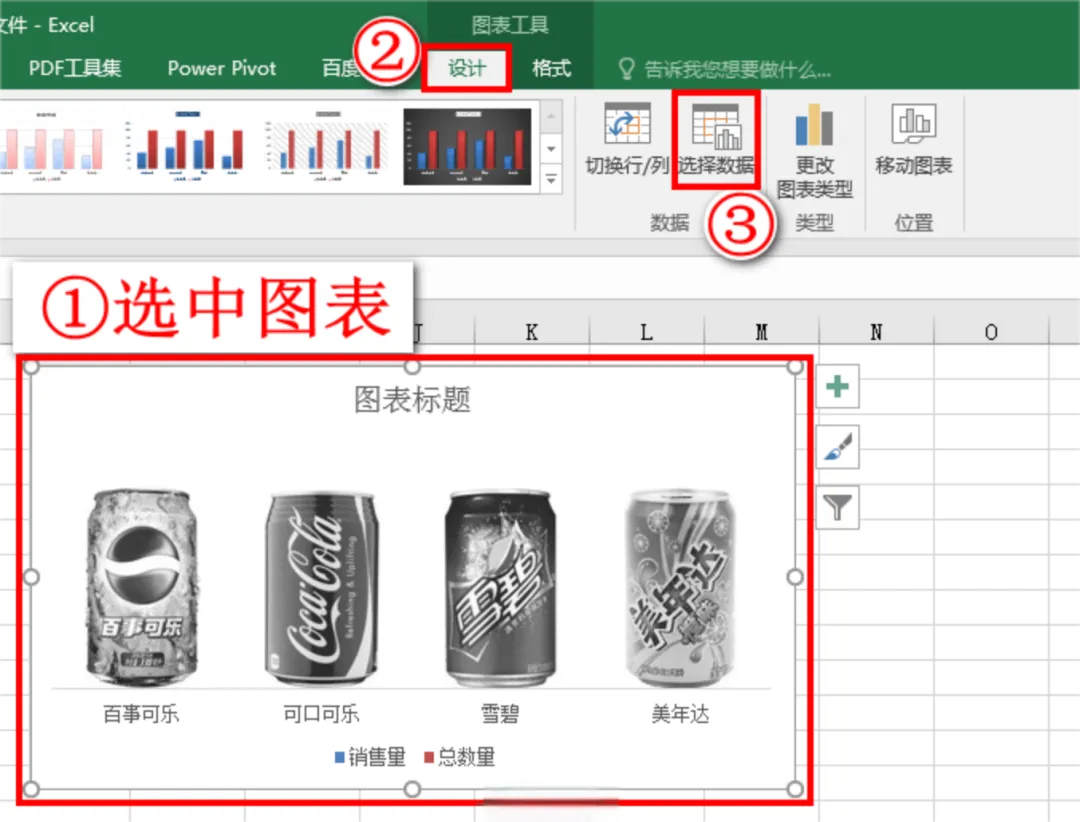The height and width of the screenshot is (822, 1080).
Task: Click Change Chart Type (更改图表类型) icon
Action: point(815,152)
